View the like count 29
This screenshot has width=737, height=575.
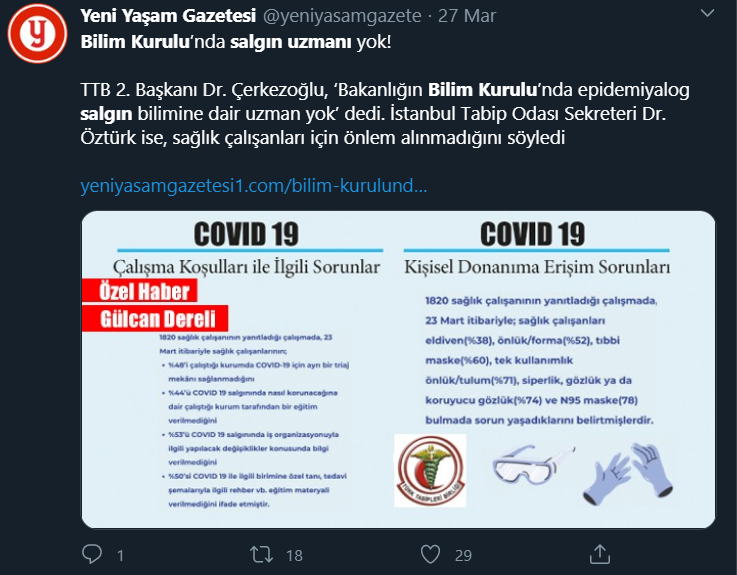[463, 556]
